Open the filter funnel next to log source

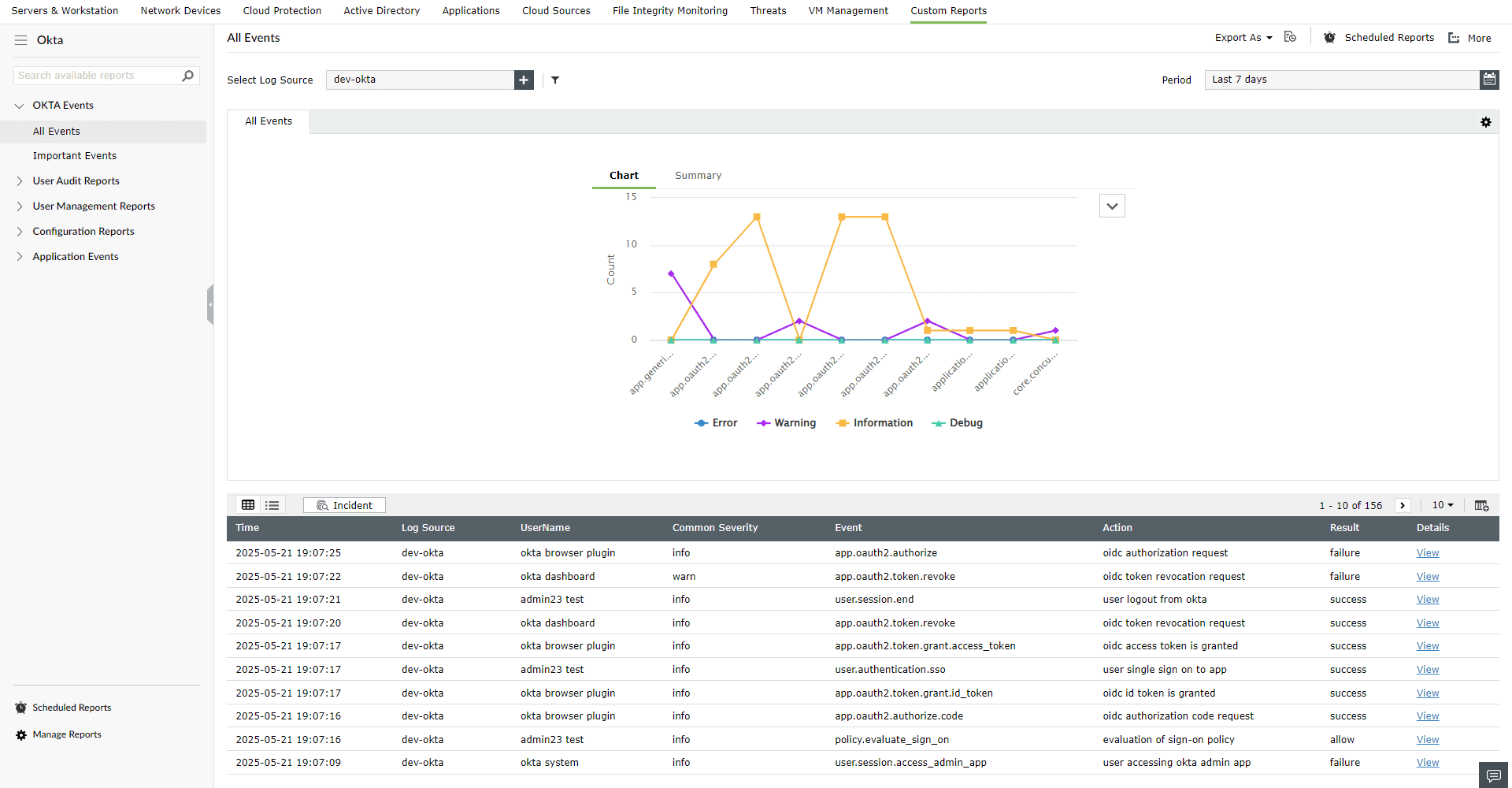coord(555,80)
